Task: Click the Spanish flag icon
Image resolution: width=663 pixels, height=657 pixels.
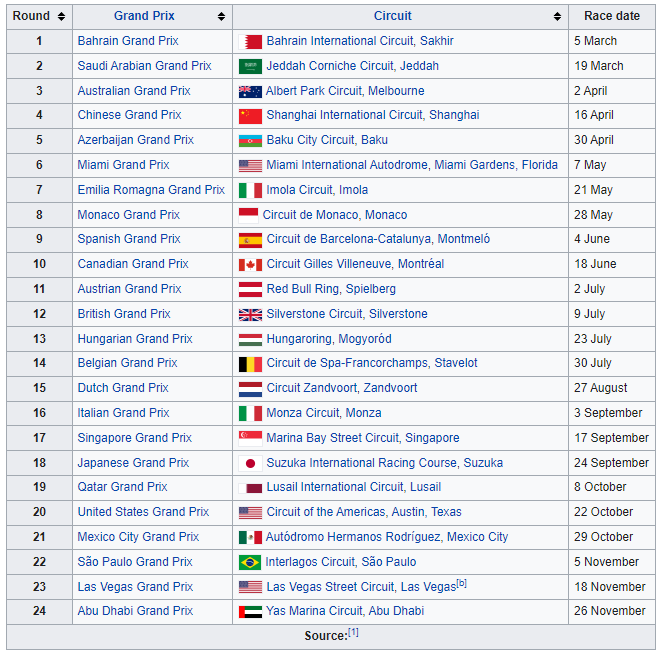Action: pyautogui.click(x=250, y=240)
